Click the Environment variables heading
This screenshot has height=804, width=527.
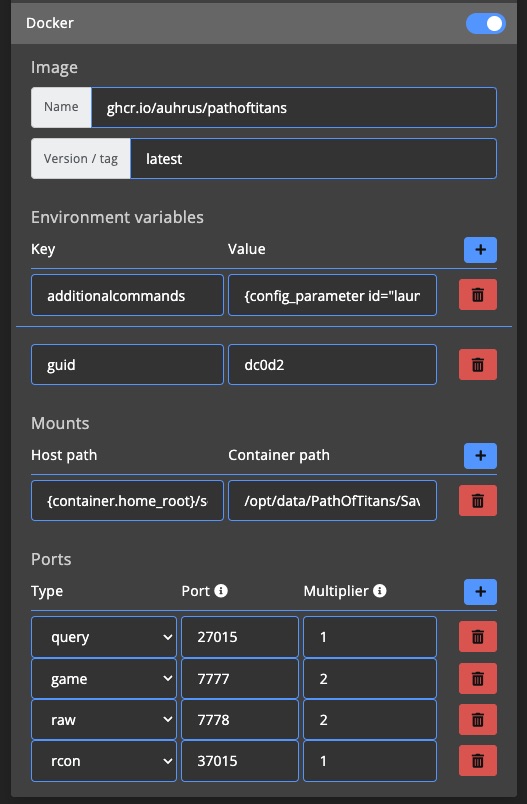(117, 217)
